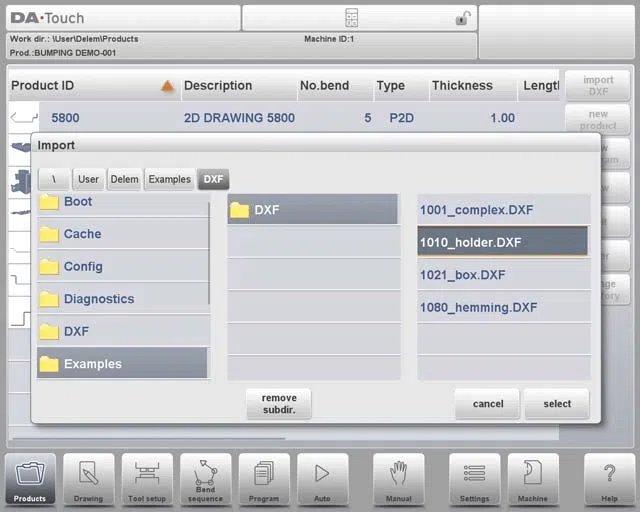Open the DXF folder in left list

[122, 331]
